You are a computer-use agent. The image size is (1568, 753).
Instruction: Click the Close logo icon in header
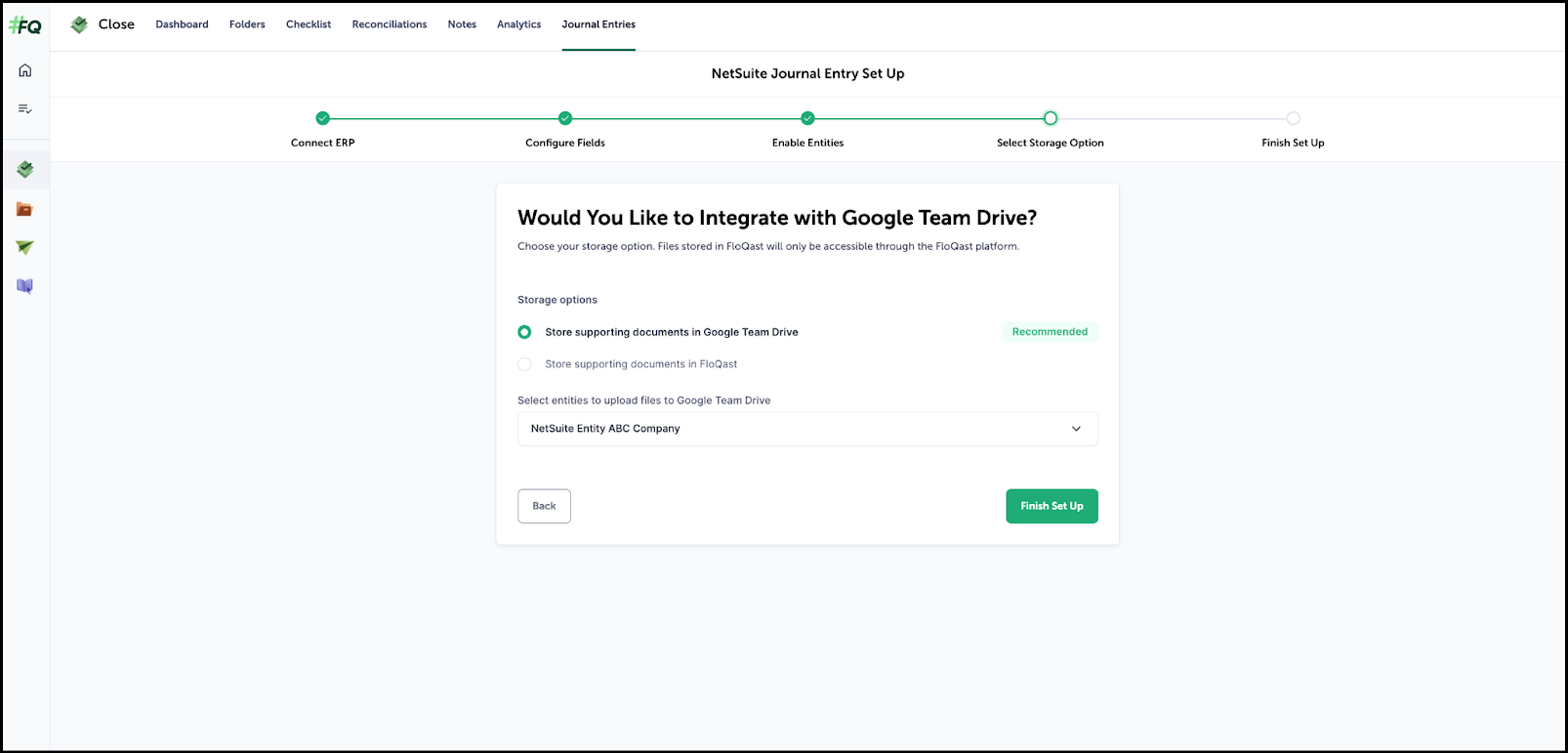80,24
